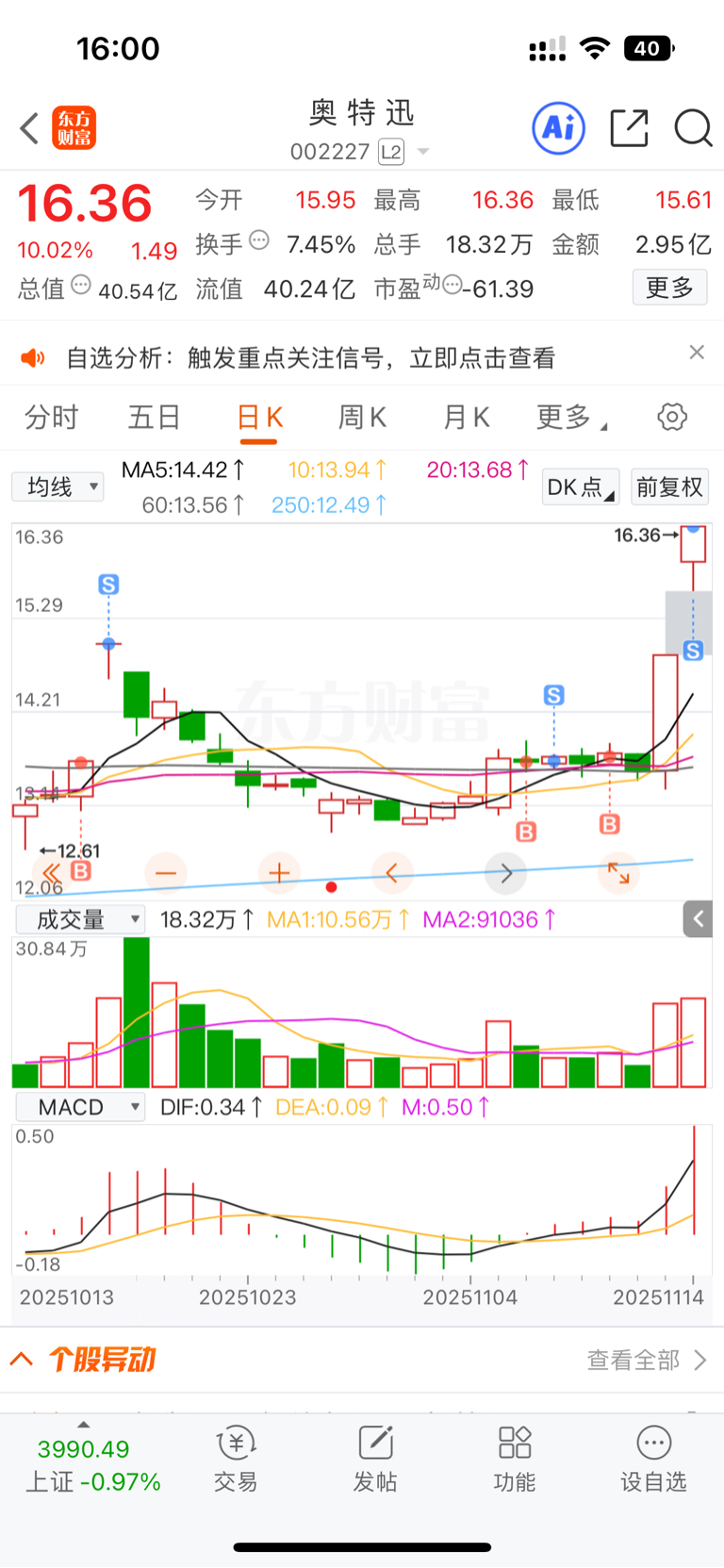
Task: Expand the stock code dropdown arrow
Action: pos(423,152)
